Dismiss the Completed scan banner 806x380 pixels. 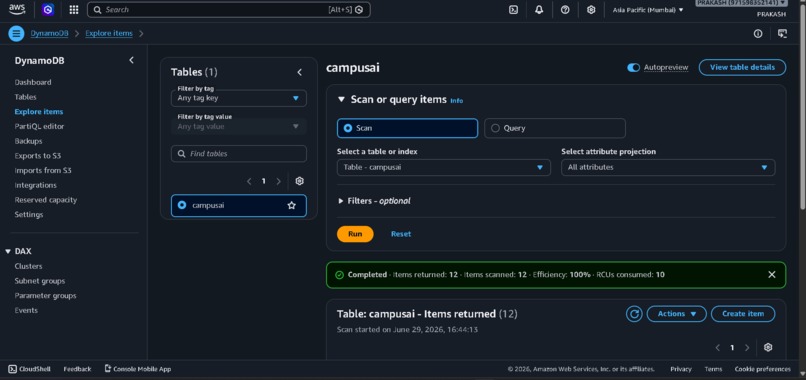[x=772, y=275]
